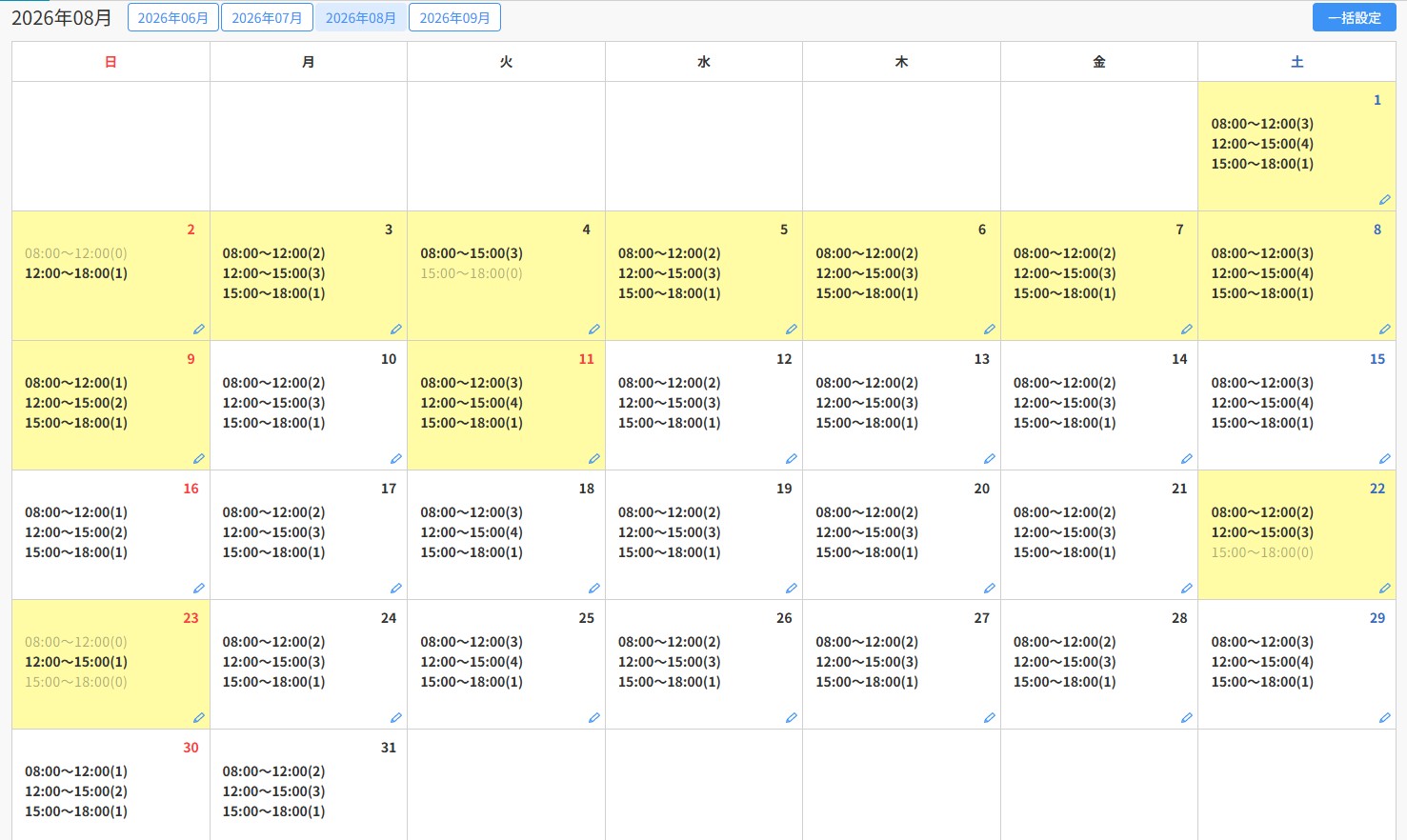This screenshot has width=1407, height=840.
Task: Edit August 27 via pencil icon
Action: pos(989,718)
